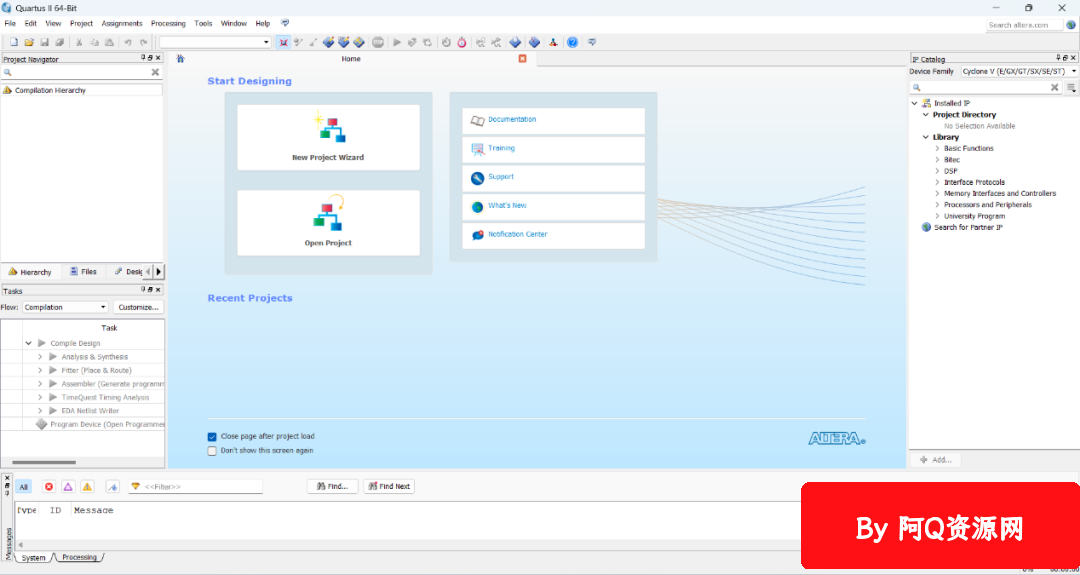Expand the TimeQuest Timing Analysis task
The image size is (1080, 575).
point(40,397)
